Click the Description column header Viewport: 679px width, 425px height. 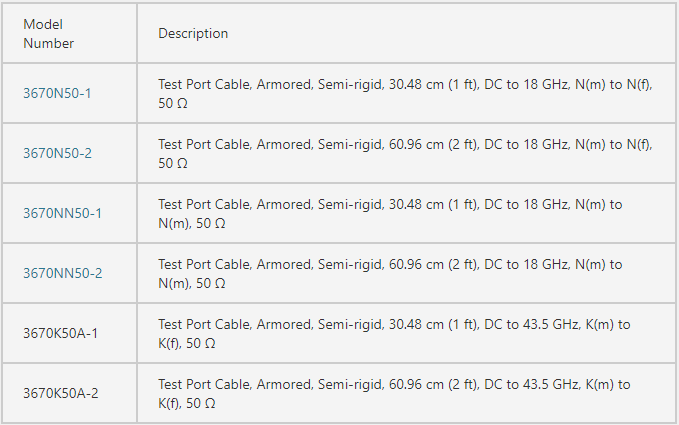(x=193, y=33)
